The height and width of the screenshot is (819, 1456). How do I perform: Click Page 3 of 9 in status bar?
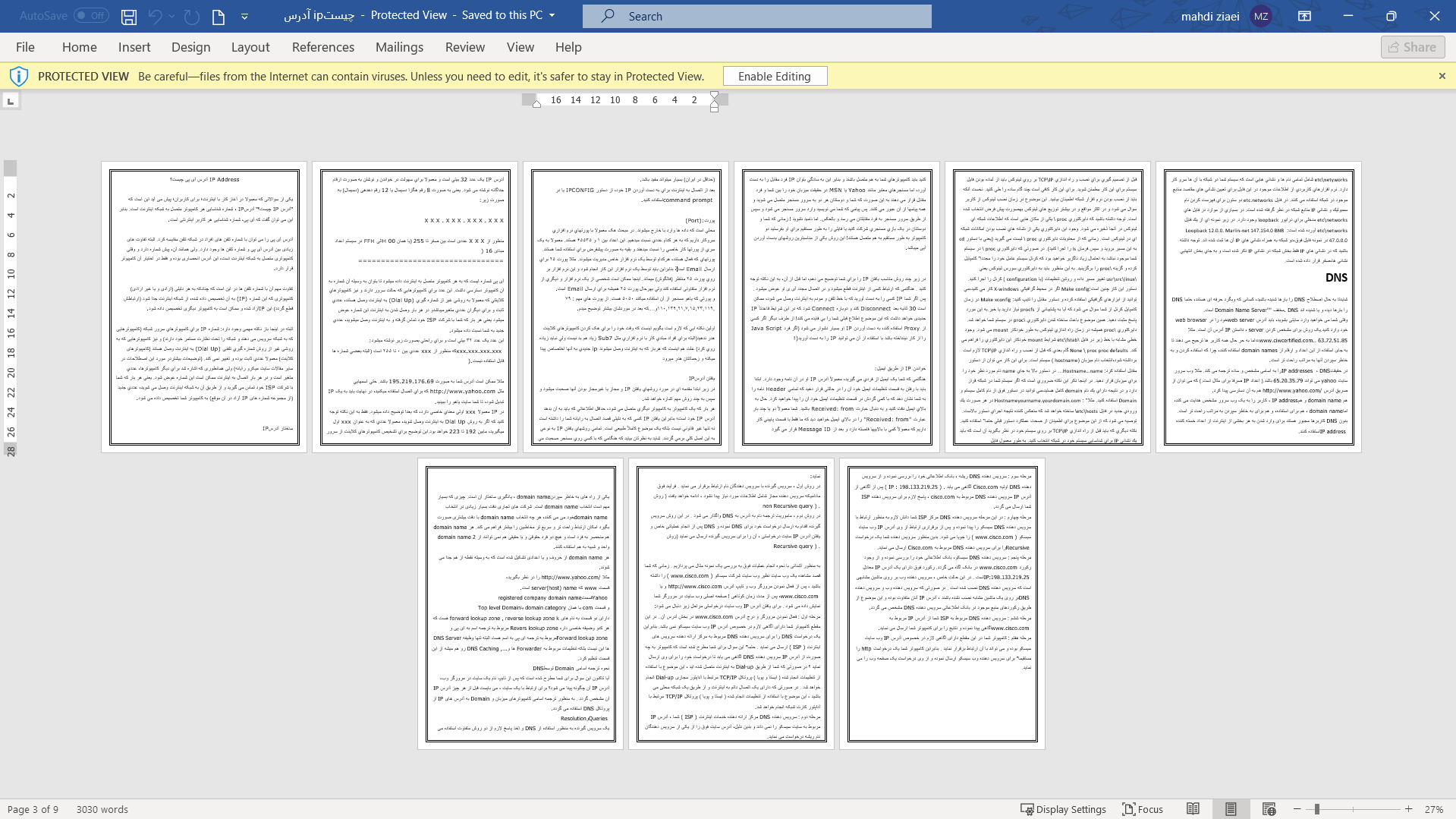pos(32,809)
